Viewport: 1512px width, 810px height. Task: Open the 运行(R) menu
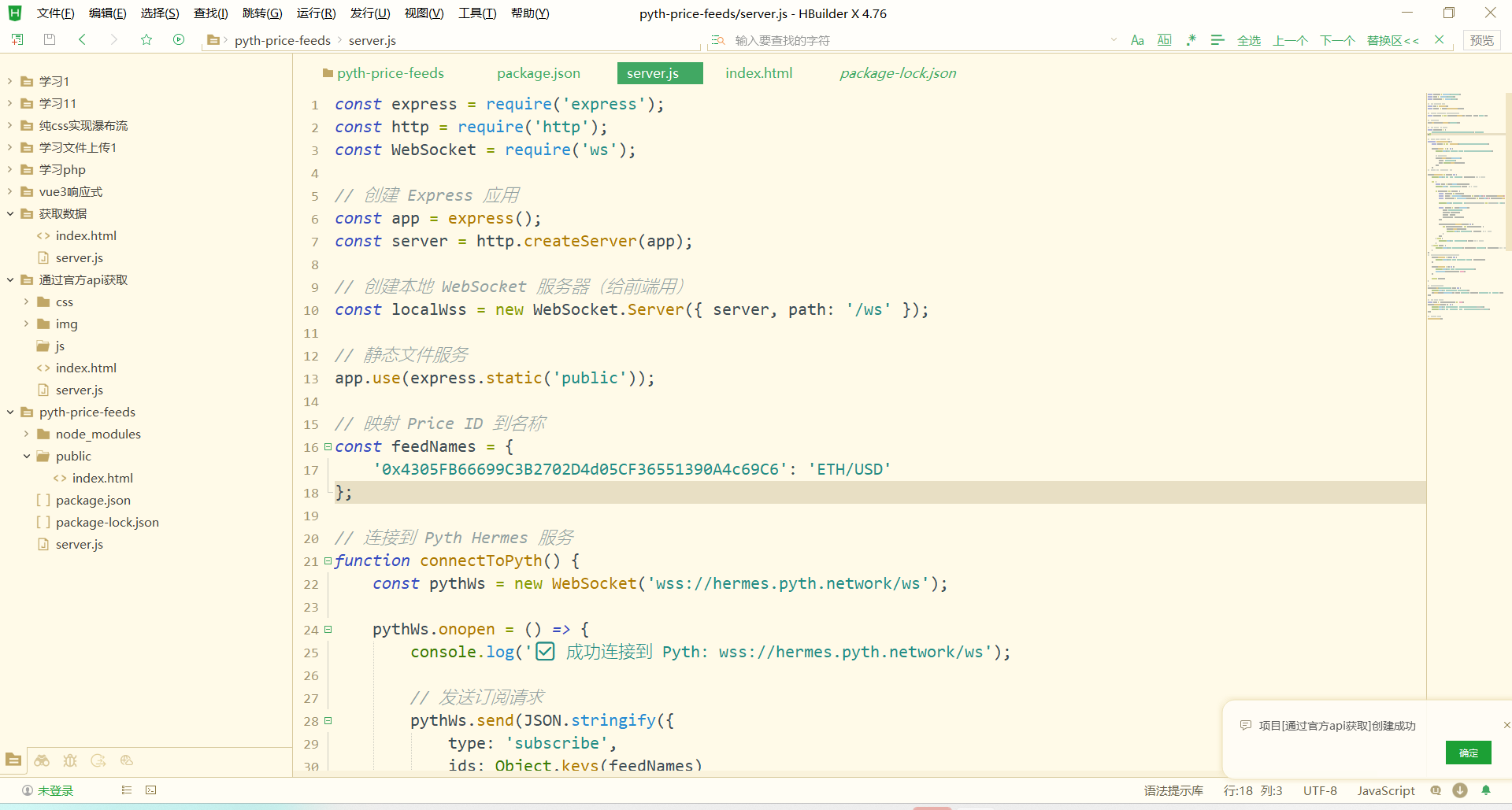(316, 13)
